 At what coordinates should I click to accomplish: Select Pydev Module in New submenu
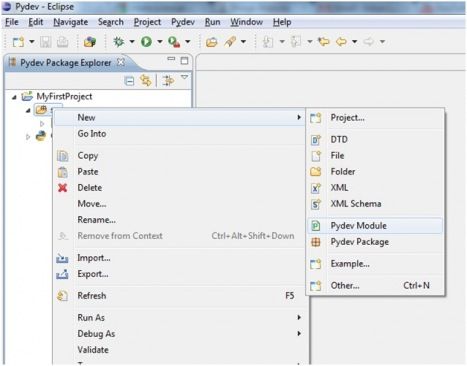click(375, 226)
